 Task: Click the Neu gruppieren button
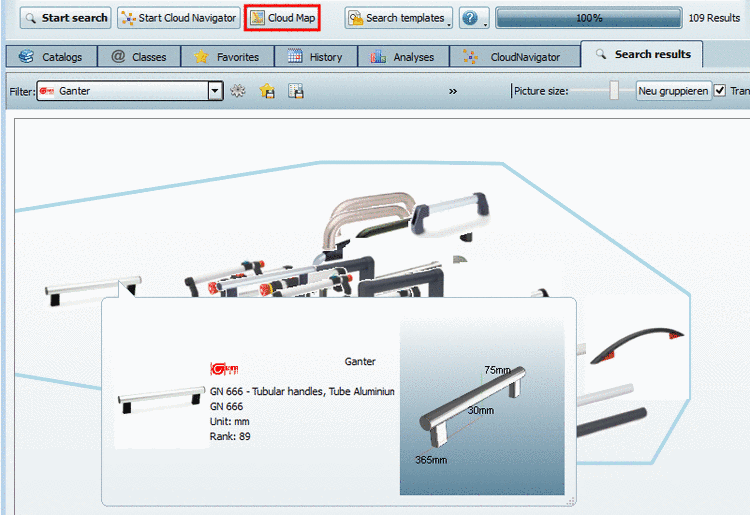pos(673,91)
